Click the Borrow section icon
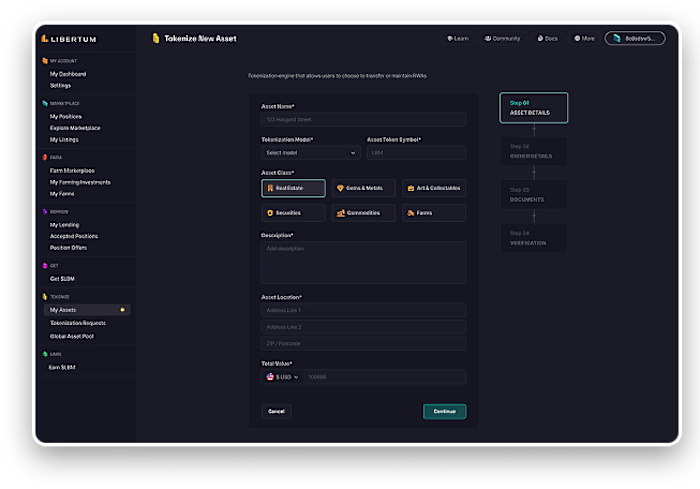The image size is (700, 489). (45, 212)
